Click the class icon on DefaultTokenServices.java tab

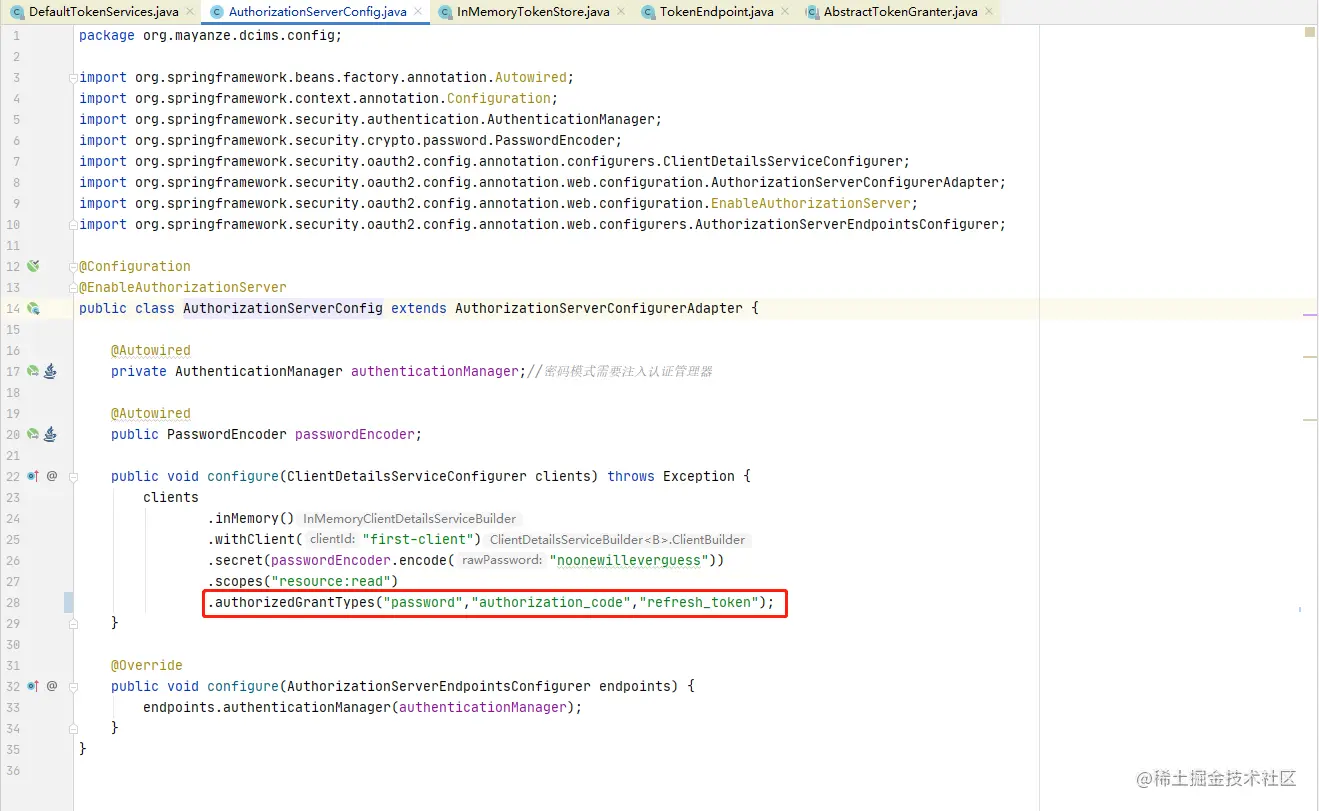17,12
